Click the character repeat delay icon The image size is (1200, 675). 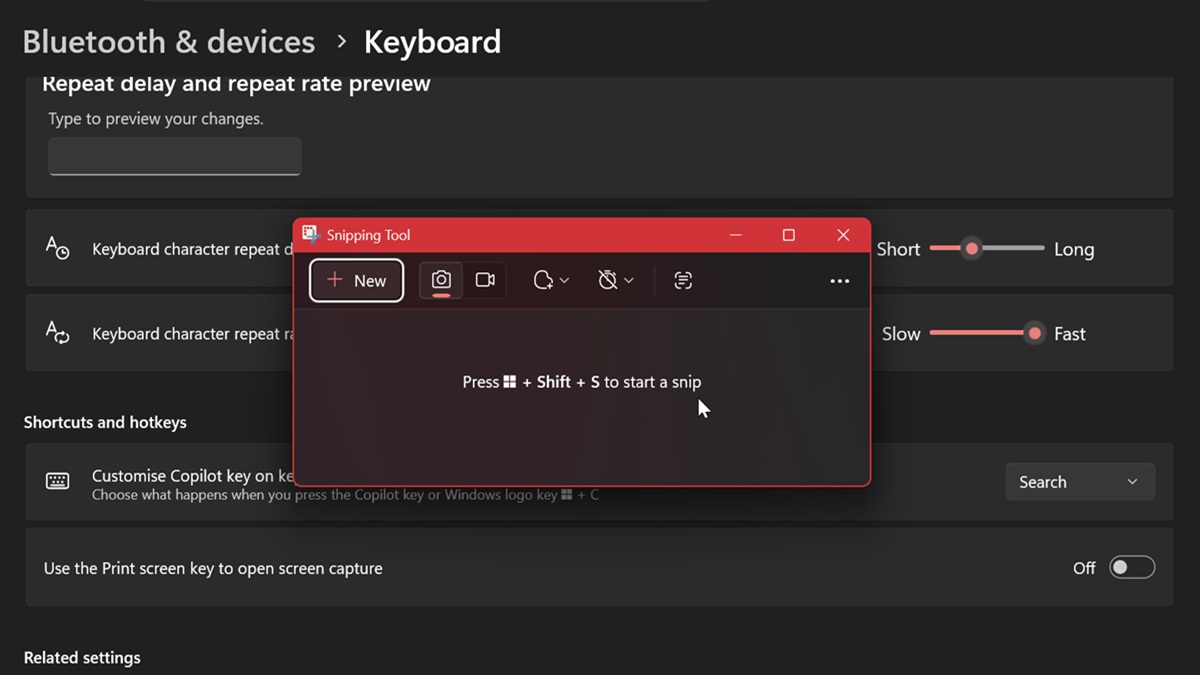coord(58,248)
